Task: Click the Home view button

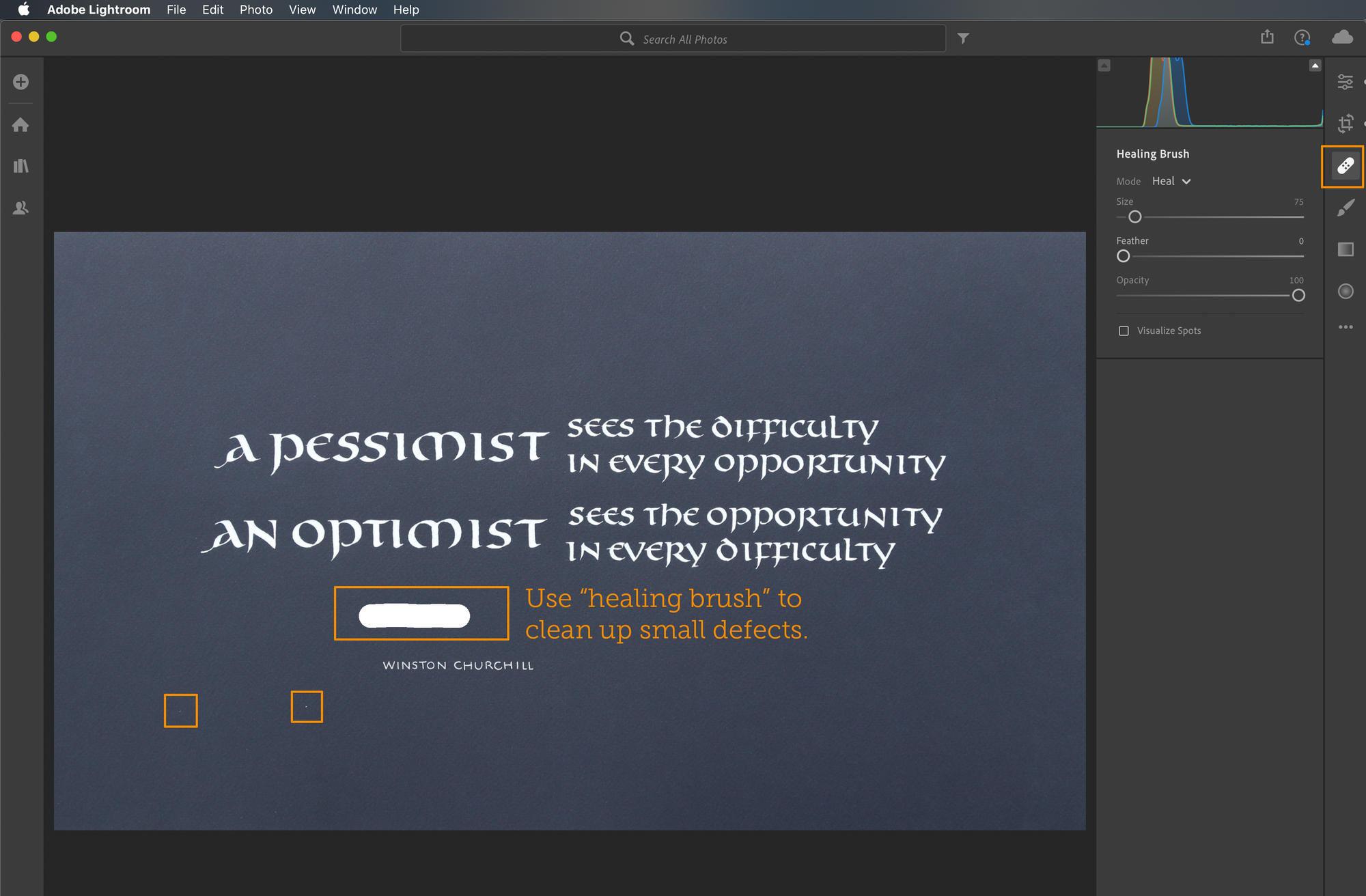Action: click(22, 125)
